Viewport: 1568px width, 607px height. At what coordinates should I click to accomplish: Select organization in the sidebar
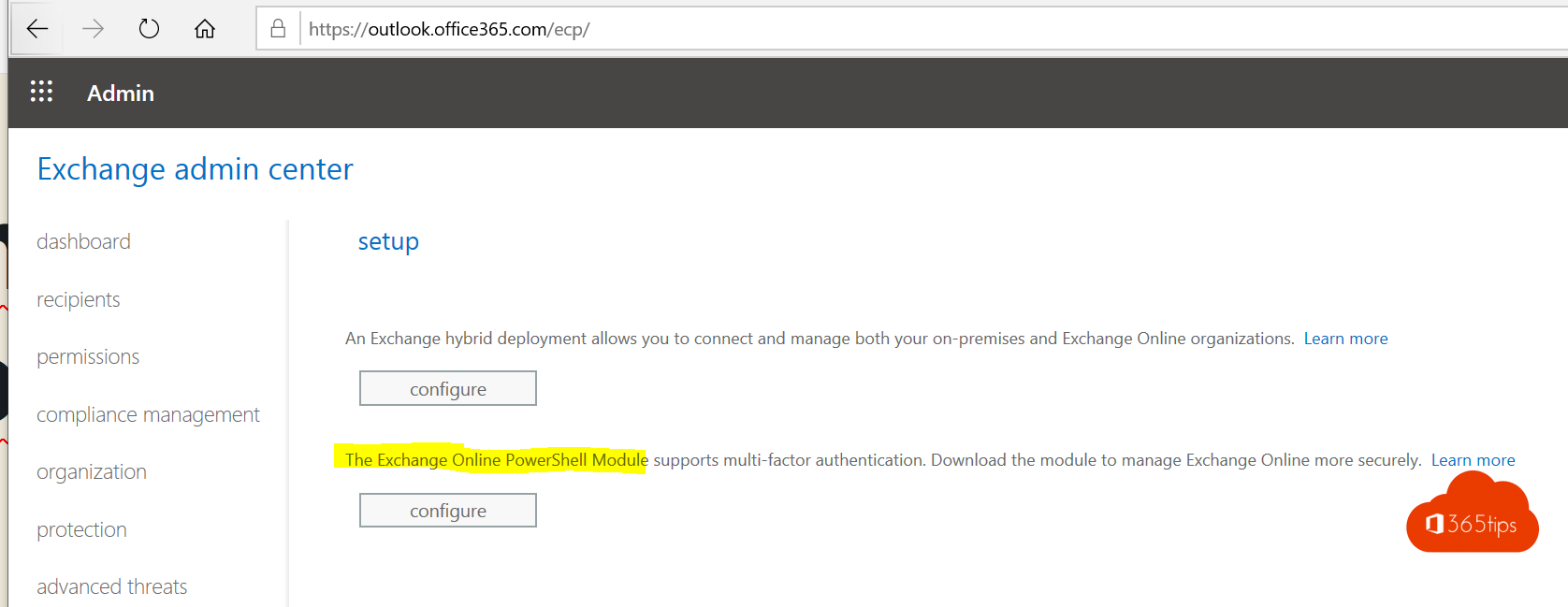pyautogui.click(x=92, y=471)
